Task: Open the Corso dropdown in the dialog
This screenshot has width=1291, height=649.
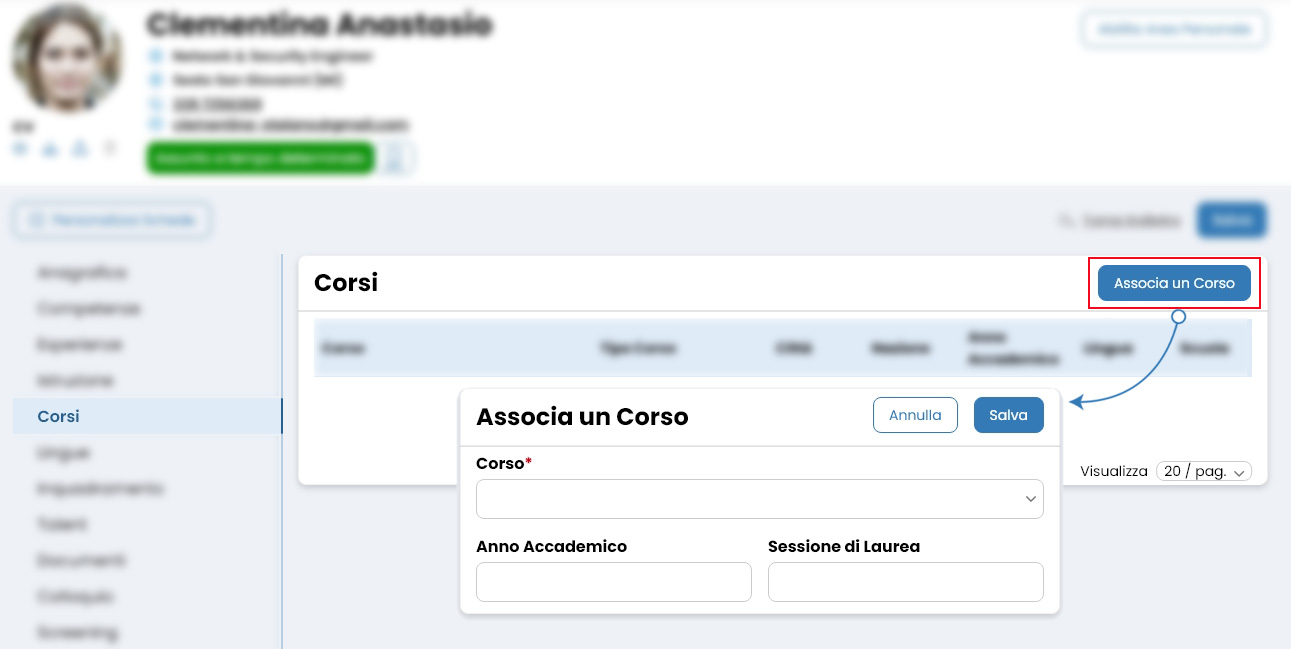Action: (759, 498)
